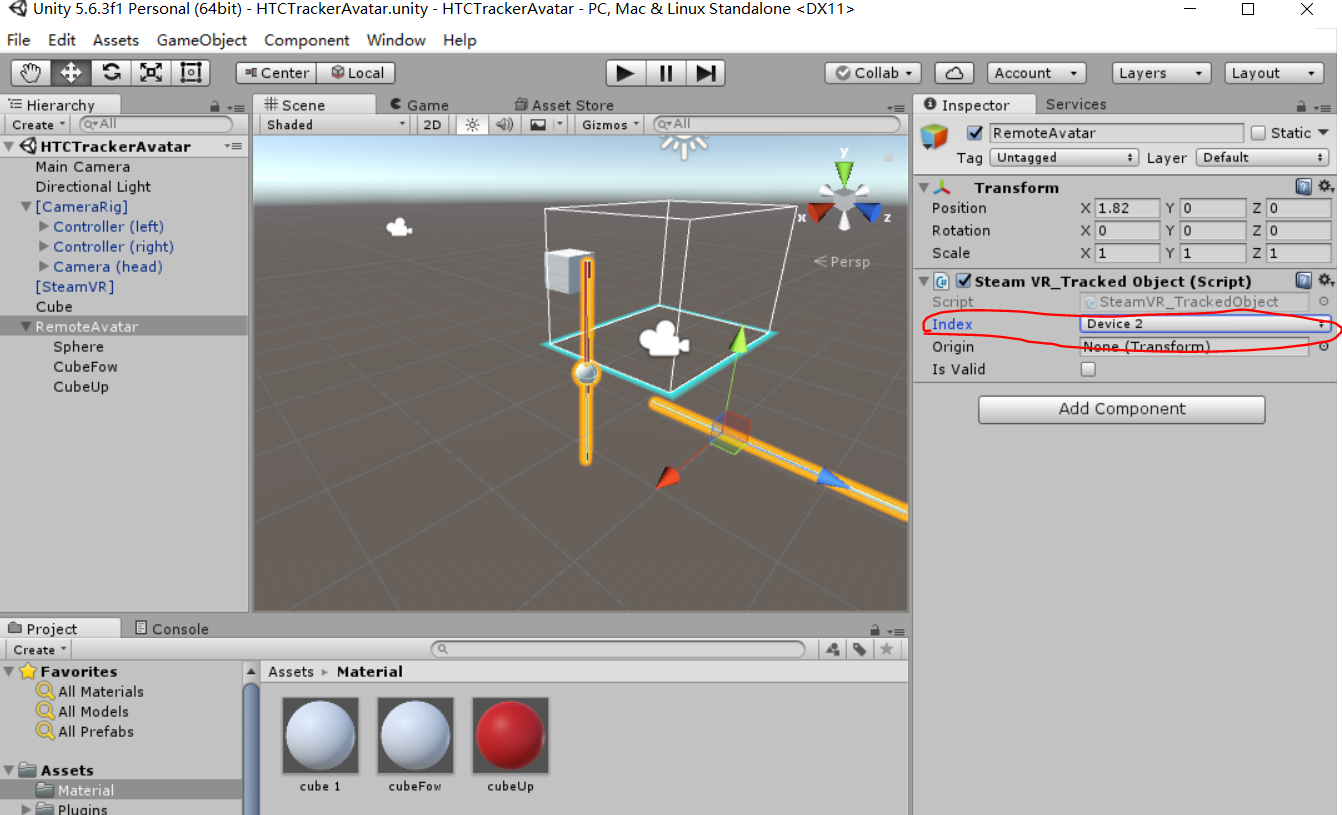The width and height of the screenshot is (1342, 815).
Task: Open the RemoteAvatar object icon picker
Action: coord(935,138)
